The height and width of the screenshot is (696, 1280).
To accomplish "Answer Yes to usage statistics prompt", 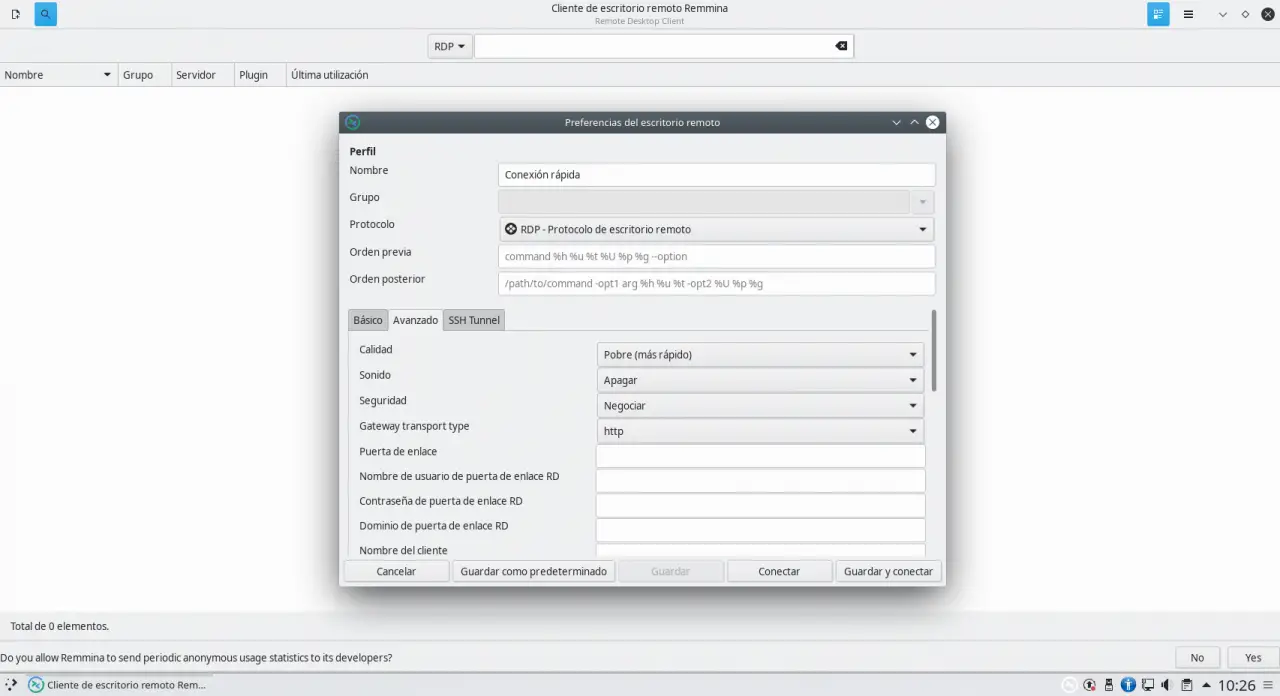I will point(1253,658).
